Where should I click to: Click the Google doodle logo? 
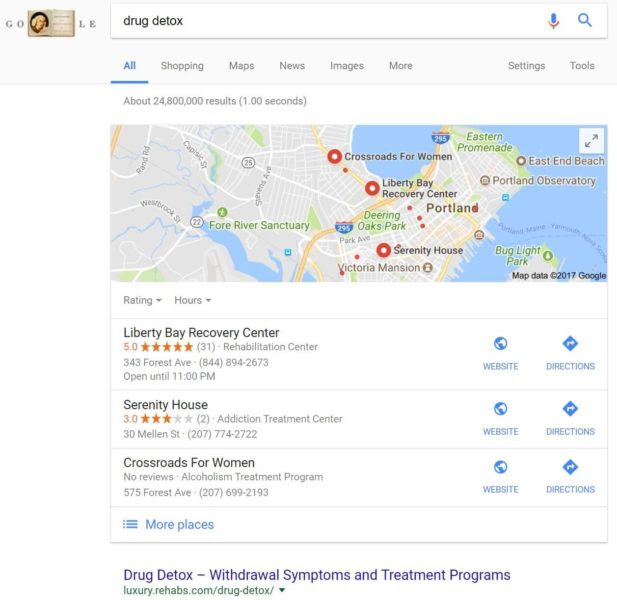(x=51, y=23)
